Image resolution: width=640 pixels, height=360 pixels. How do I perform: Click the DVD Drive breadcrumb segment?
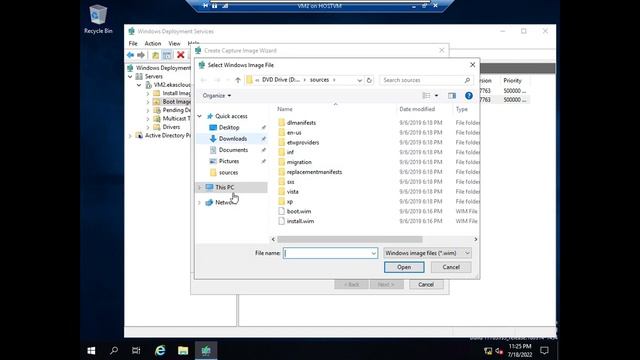tap(280, 80)
